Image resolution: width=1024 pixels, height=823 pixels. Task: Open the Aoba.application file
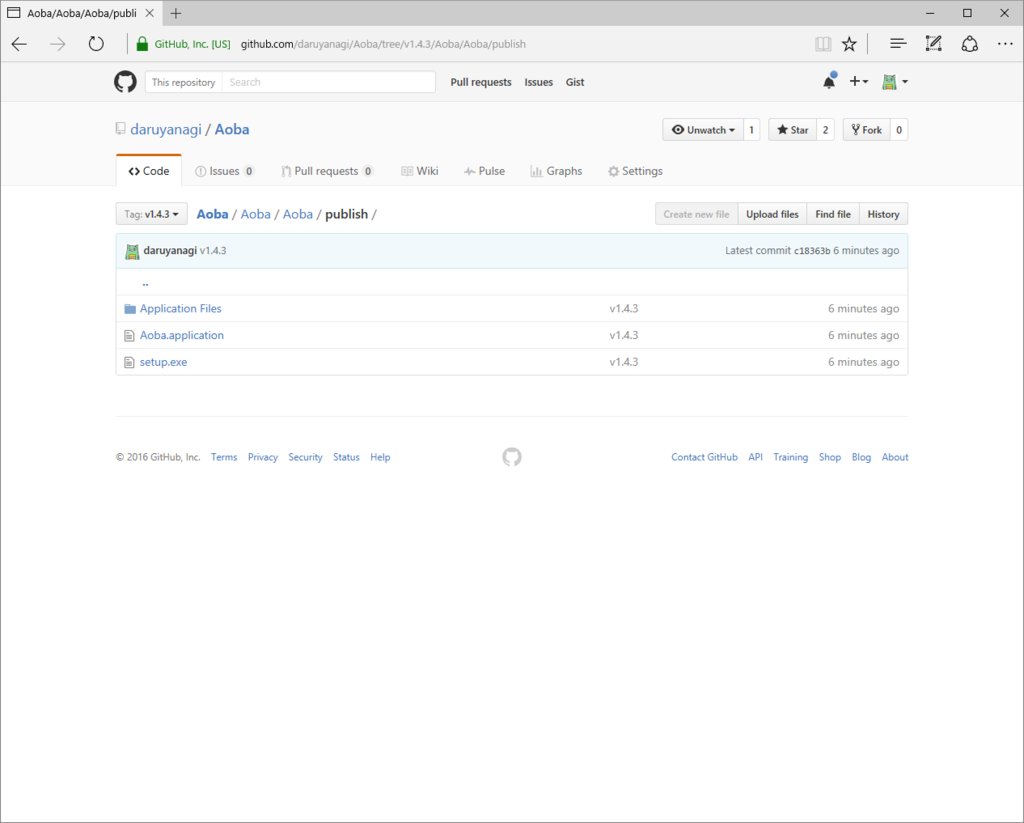point(182,336)
